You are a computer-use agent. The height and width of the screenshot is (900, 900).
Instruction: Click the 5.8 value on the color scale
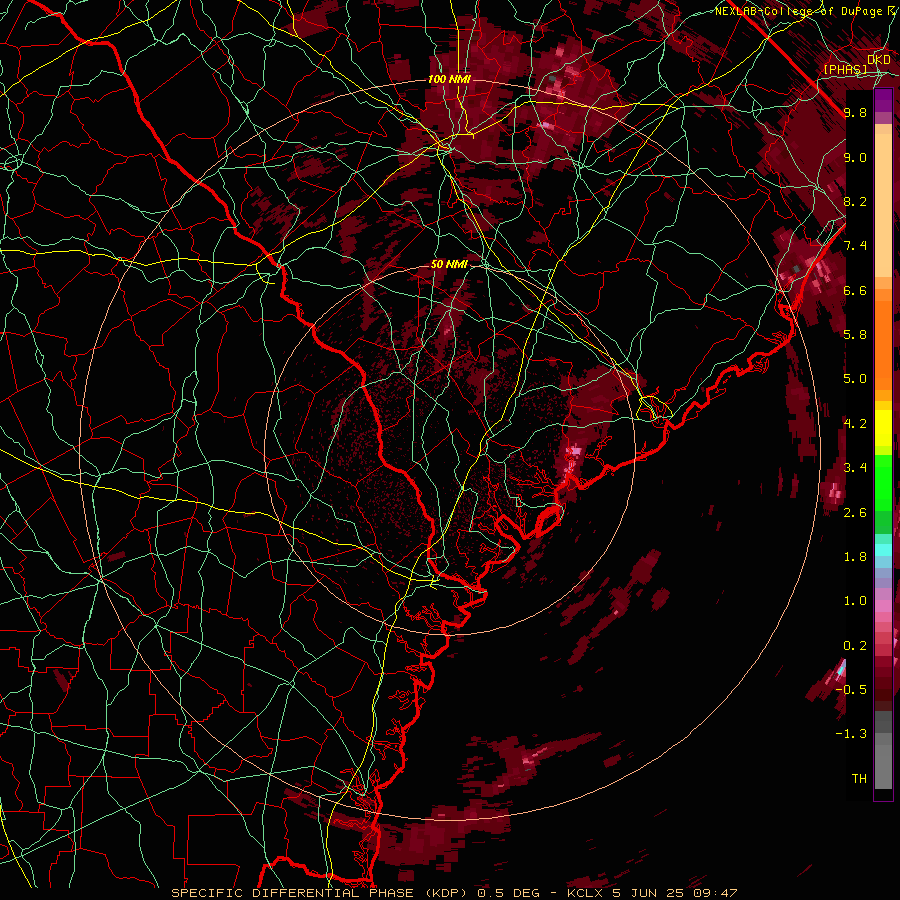(855, 335)
